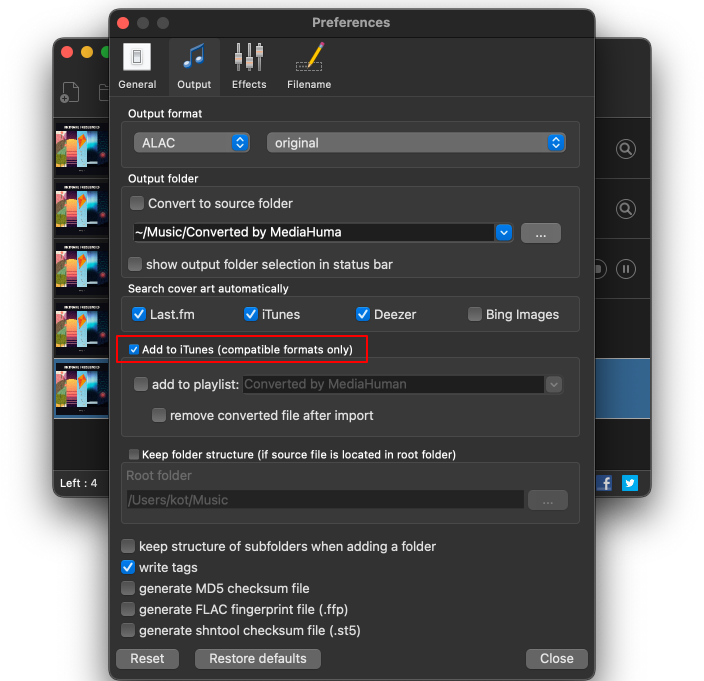Image resolution: width=704 pixels, height=681 pixels.
Task: Open the Twitter share icon
Action: coord(630,483)
